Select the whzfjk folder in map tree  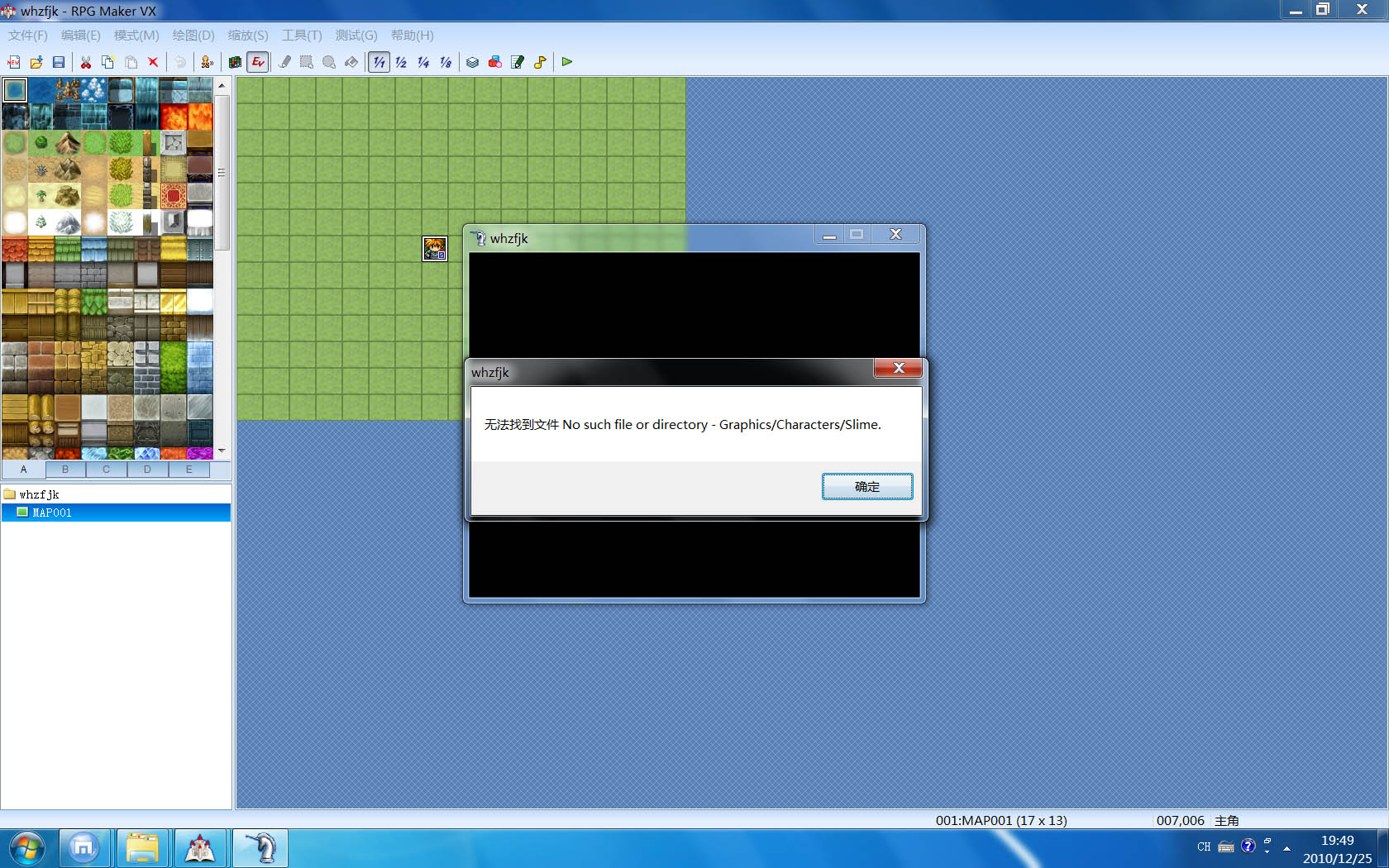39,494
